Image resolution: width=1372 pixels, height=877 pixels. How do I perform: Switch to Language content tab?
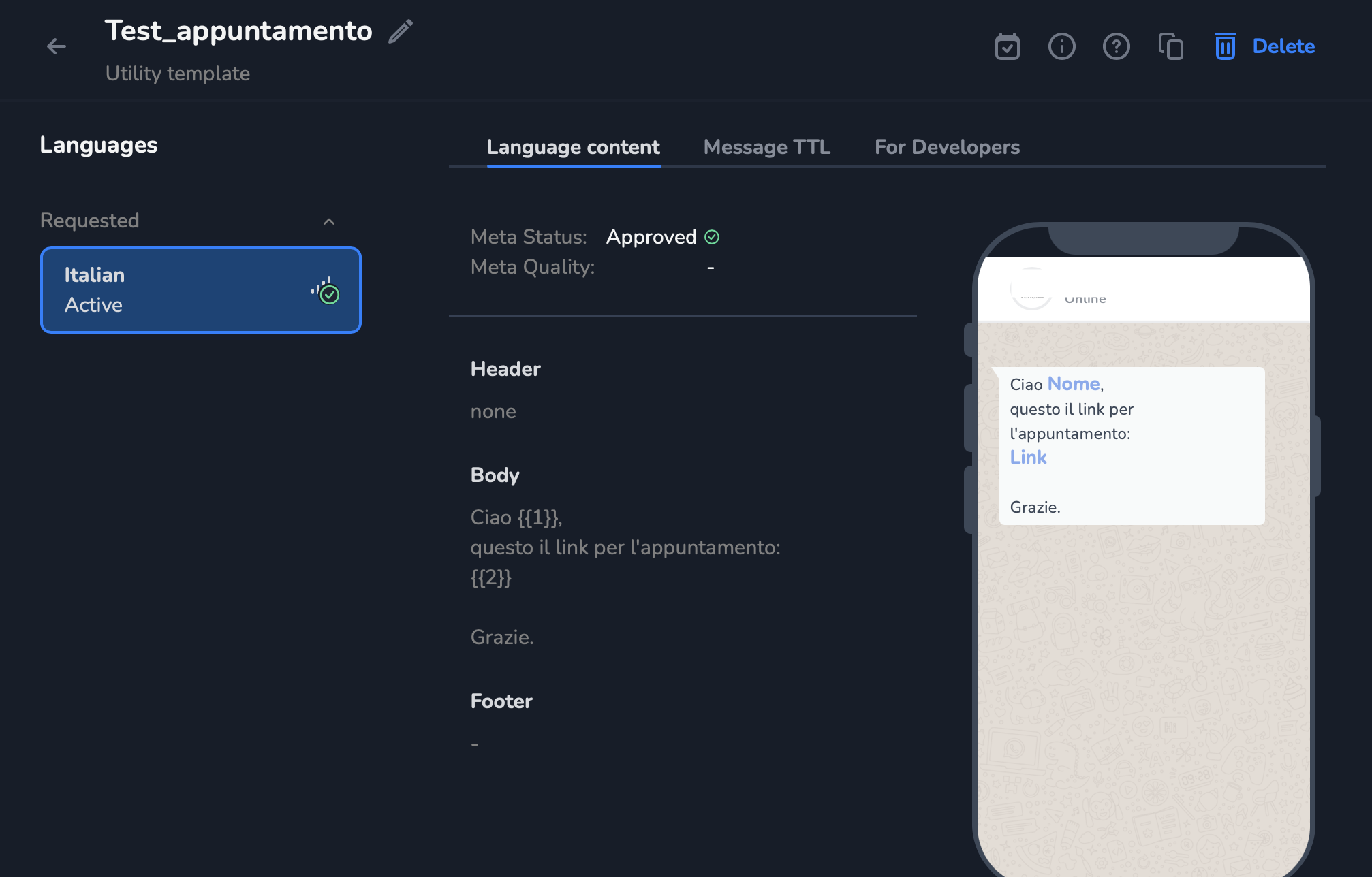tap(573, 147)
